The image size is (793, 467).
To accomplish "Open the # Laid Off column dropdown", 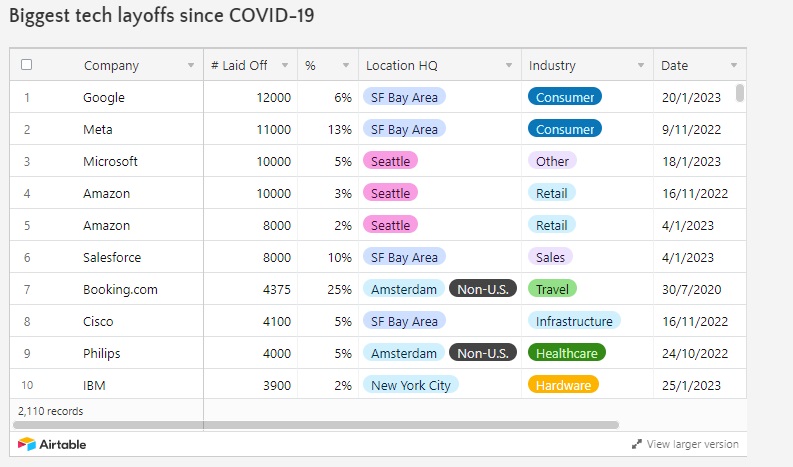I will tap(285, 65).
